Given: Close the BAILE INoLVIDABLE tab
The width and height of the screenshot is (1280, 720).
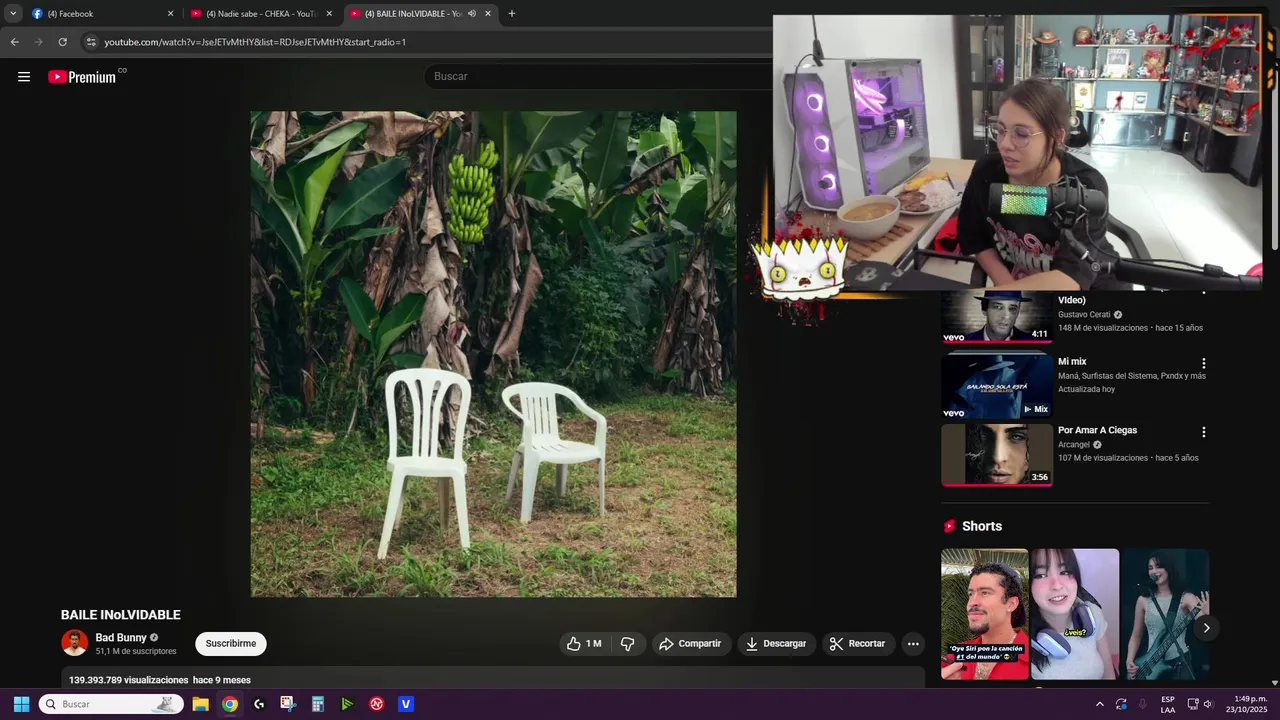Looking at the screenshot, I should point(488,14).
